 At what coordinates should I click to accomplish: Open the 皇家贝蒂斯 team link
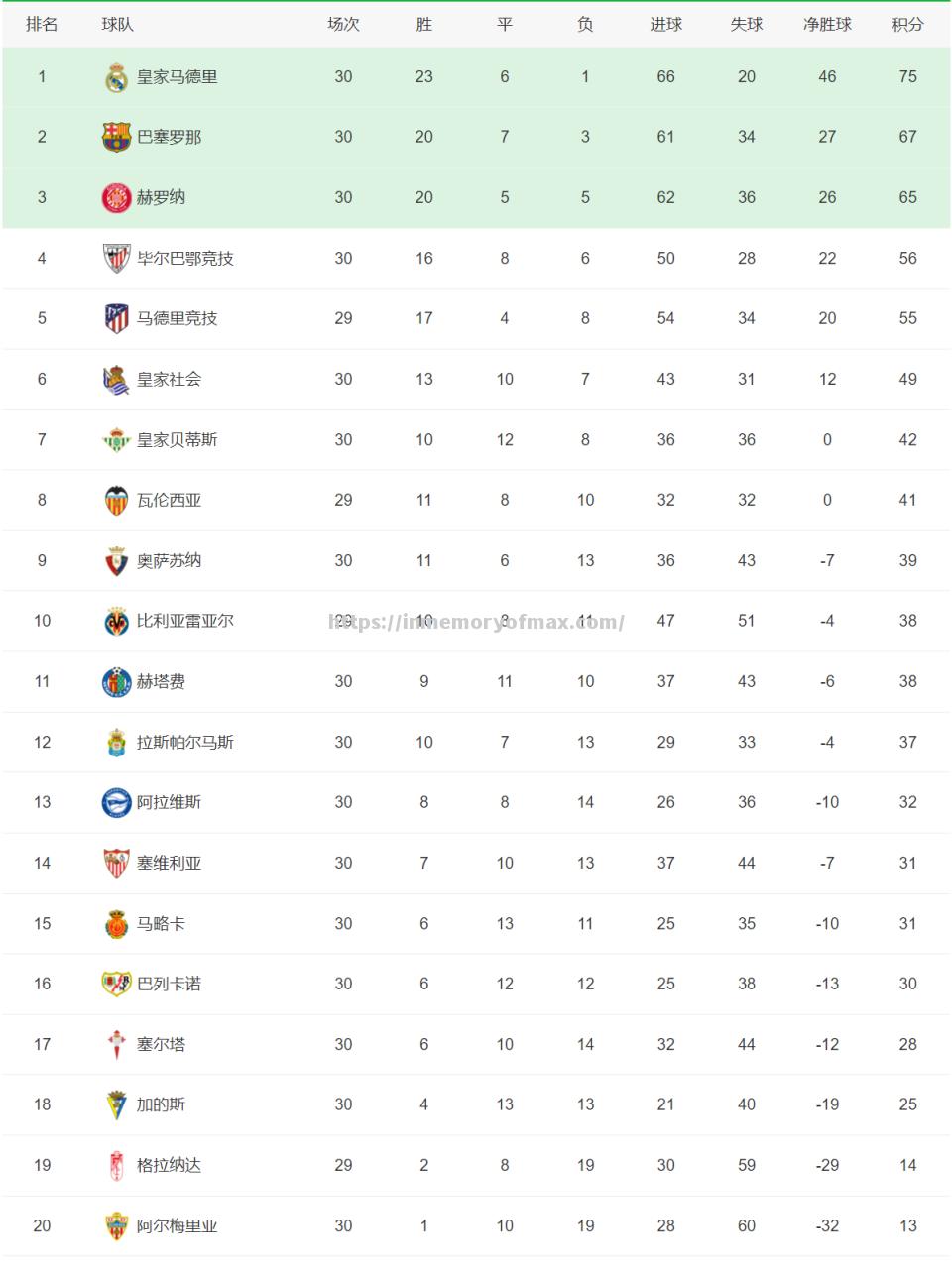coord(177,440)
